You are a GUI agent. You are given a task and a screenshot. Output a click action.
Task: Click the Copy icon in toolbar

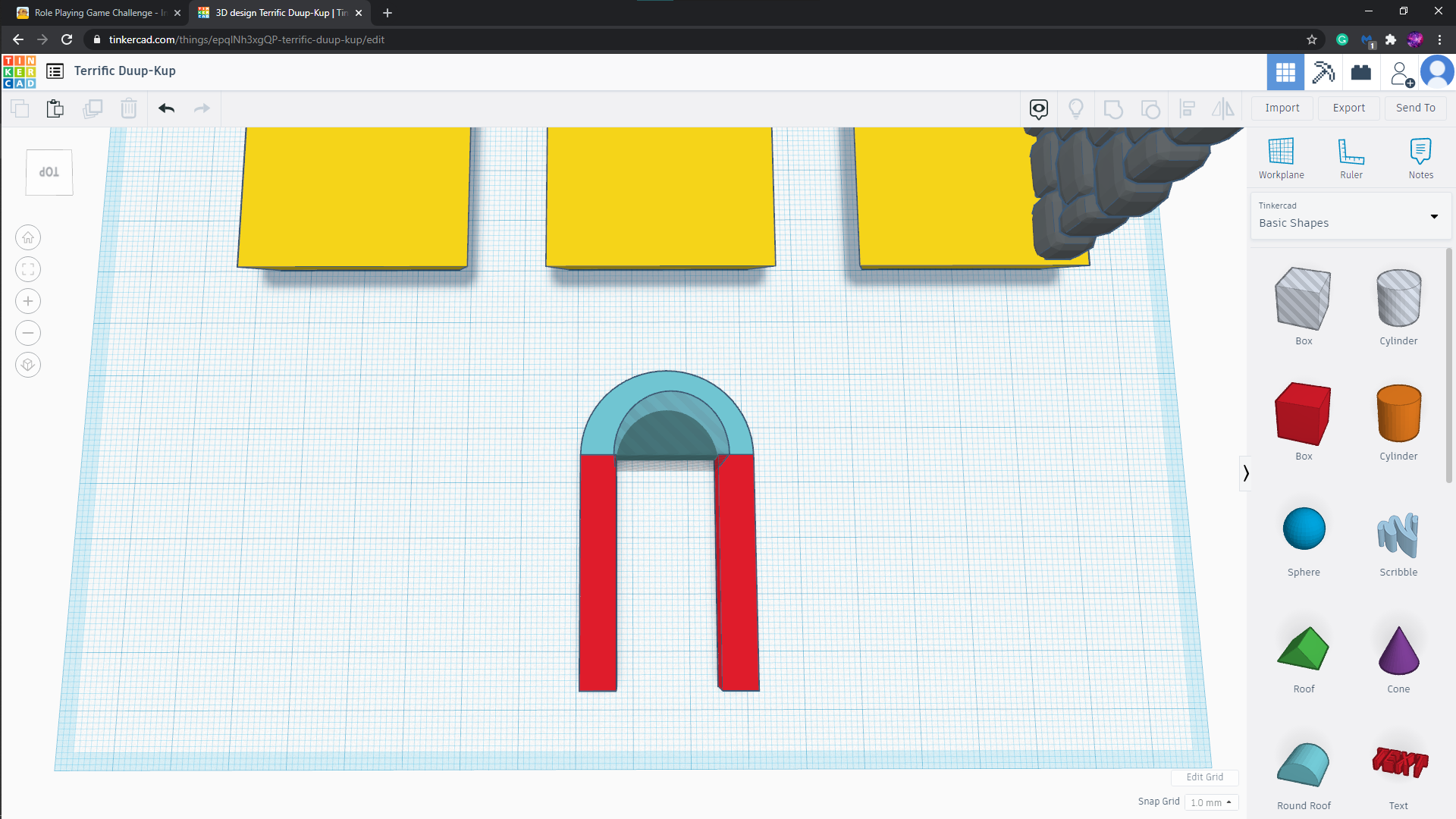[20, 108]
